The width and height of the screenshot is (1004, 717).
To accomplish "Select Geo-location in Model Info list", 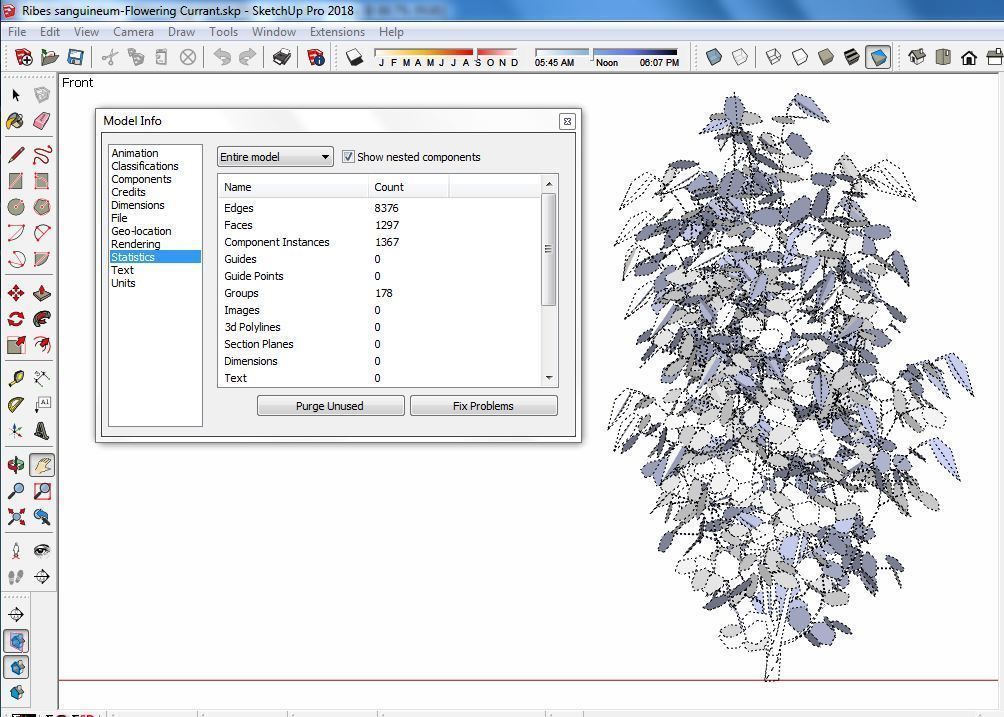I will pos(141,231).
